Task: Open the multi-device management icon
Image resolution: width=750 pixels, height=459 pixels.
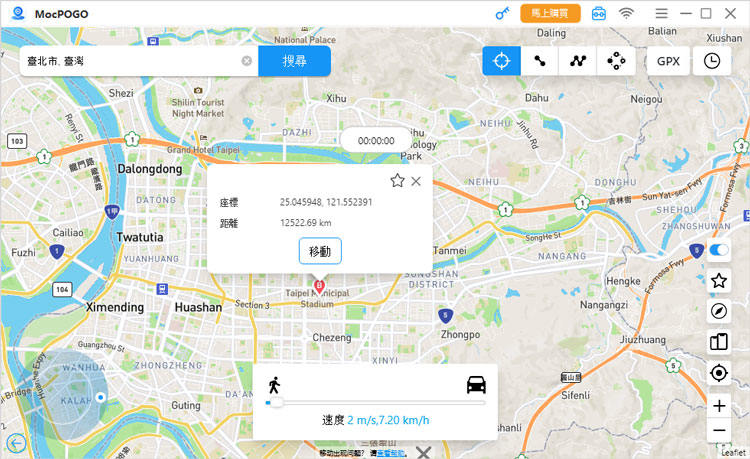Action: point(718,342)
